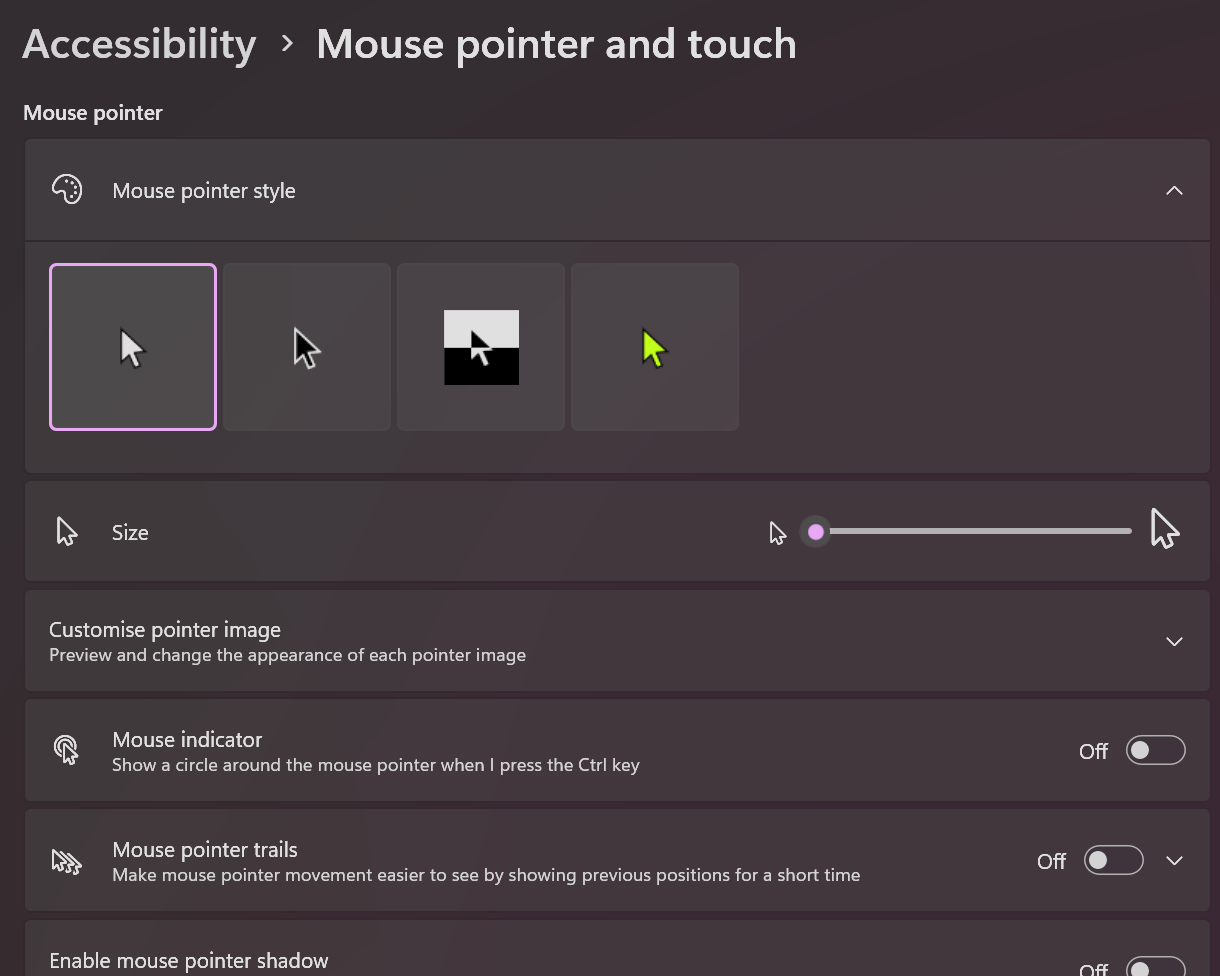Viewport: 1220px width, 976px height.
Task: Select the white mouse pointer style
Action: pyautogui.click(x=133, y=347)
